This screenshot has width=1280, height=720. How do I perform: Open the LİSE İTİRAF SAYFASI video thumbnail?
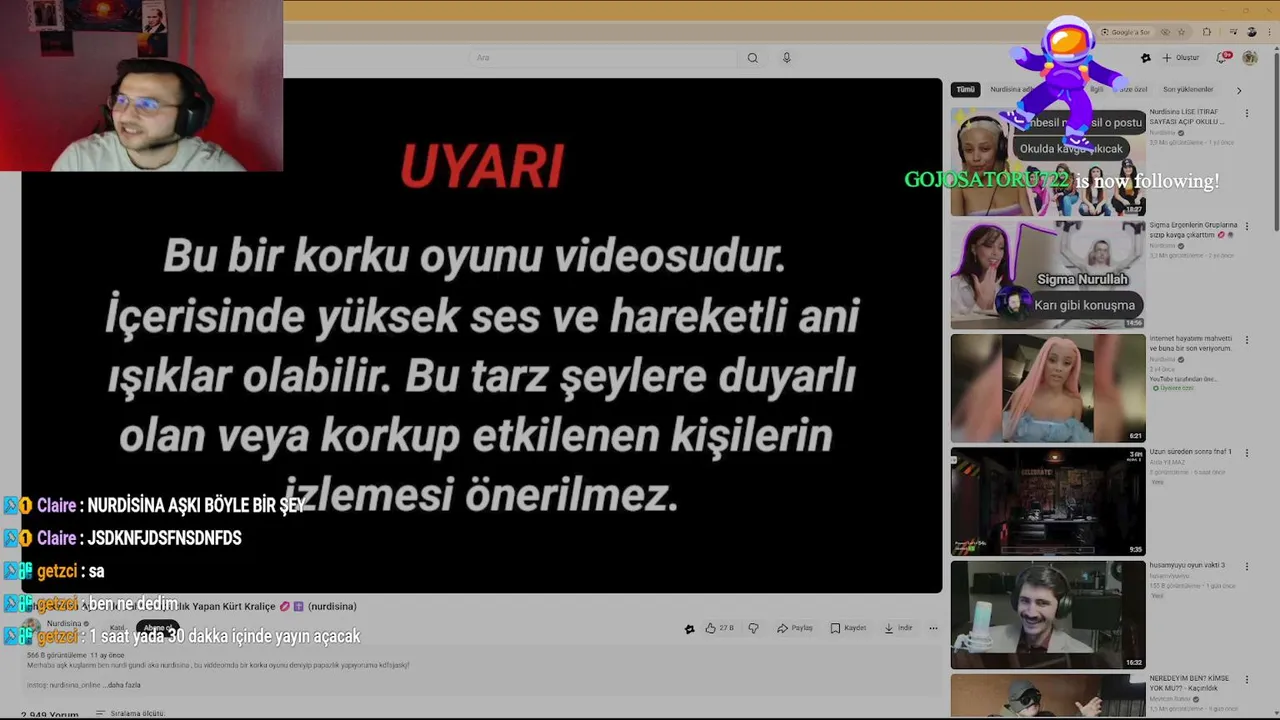(1048, 161)
